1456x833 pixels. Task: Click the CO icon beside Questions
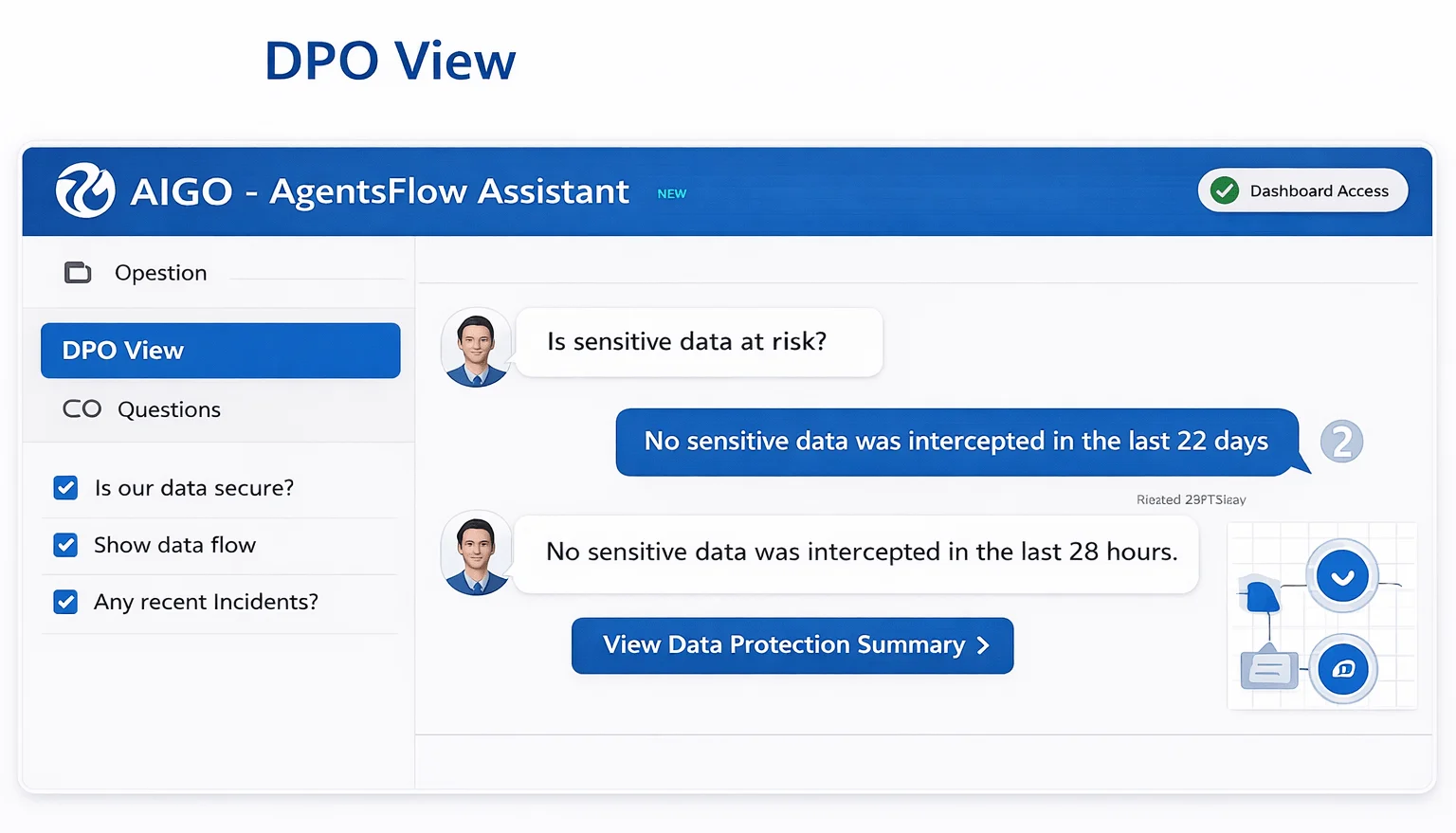click(82, 409)
